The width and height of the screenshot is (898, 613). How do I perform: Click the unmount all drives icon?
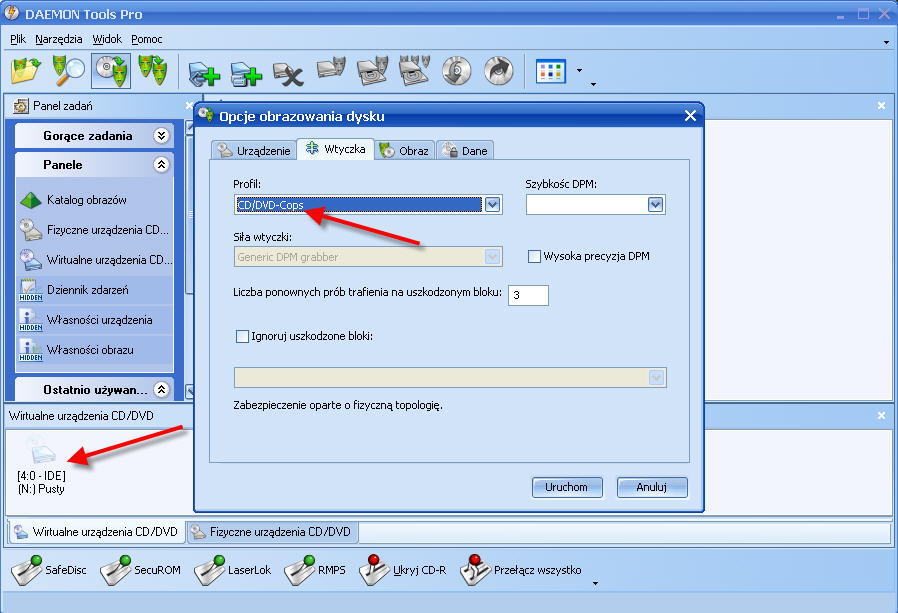[x=415, y=71]
